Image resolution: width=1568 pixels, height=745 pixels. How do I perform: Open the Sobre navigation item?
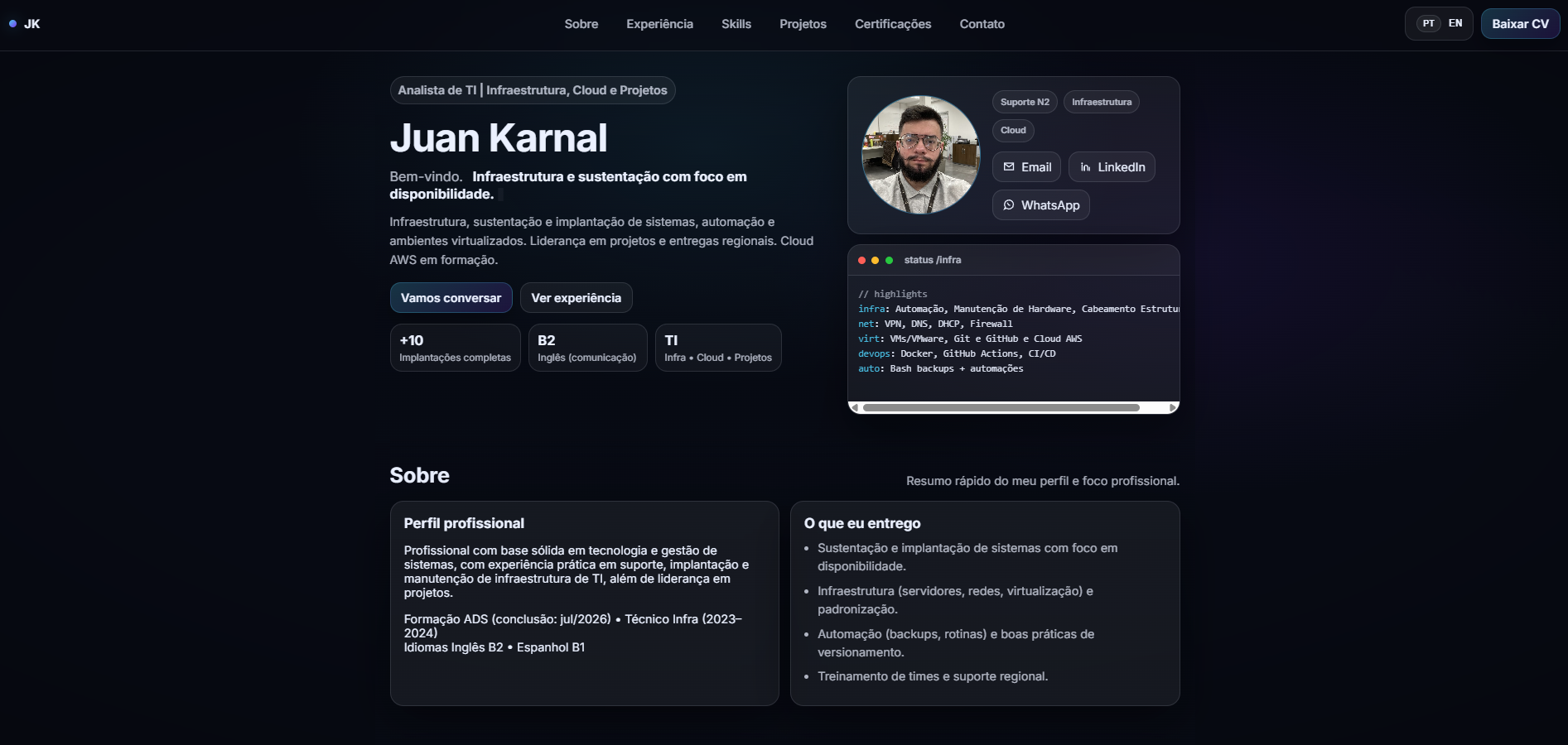click(581, 24)
